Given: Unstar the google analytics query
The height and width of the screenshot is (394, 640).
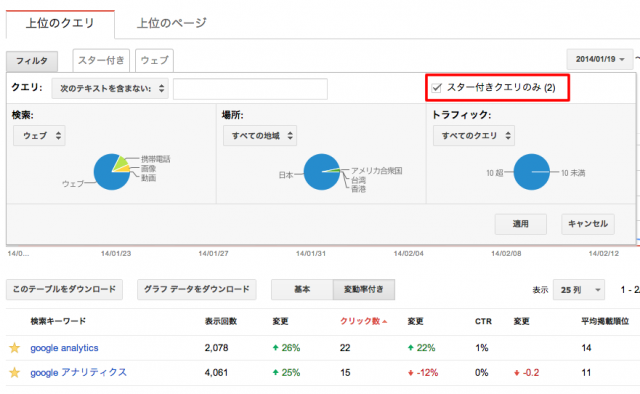Looking at the screenshot, I should click(15, 348).
